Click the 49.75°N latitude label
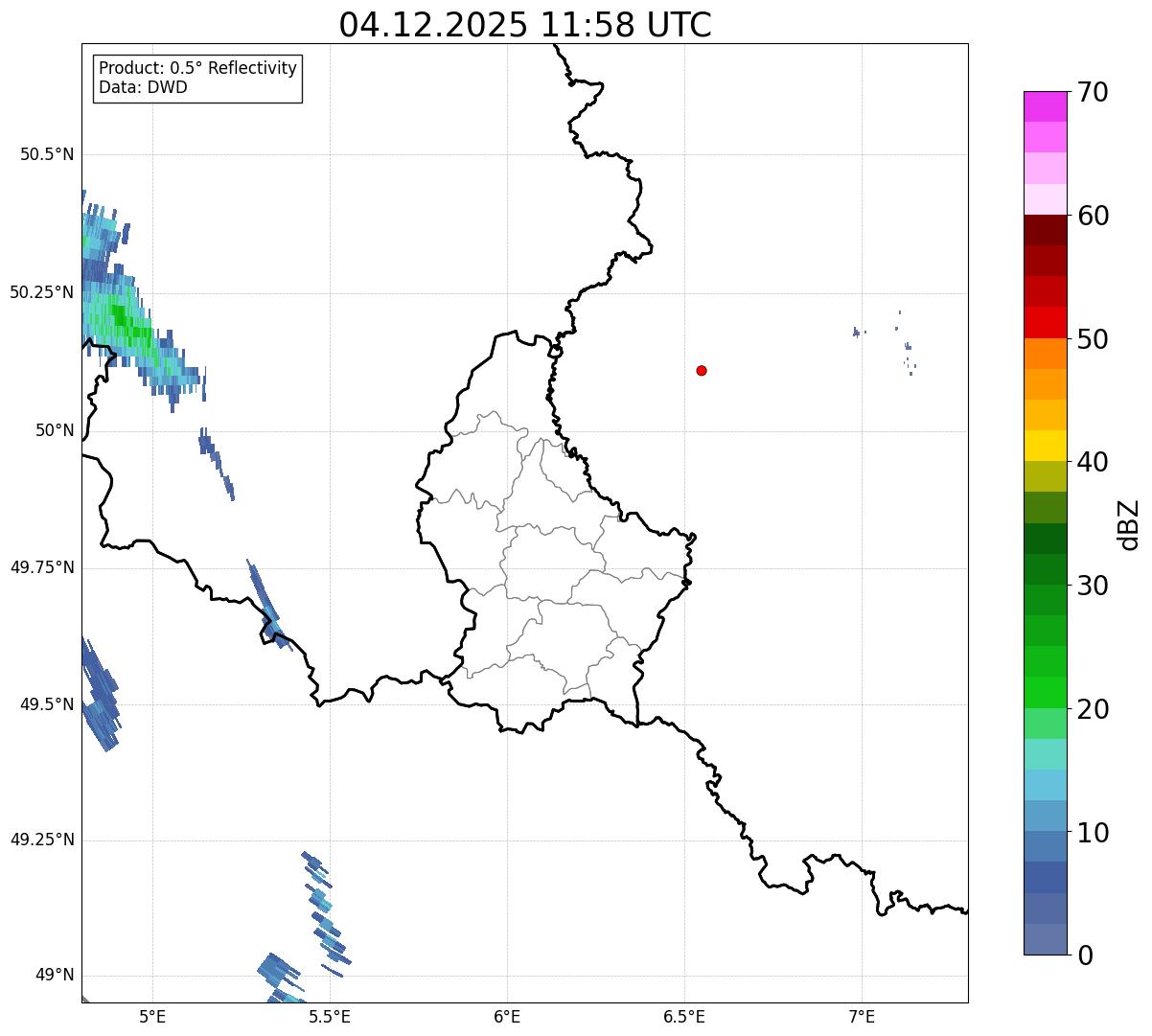 [x=42, y=567]
